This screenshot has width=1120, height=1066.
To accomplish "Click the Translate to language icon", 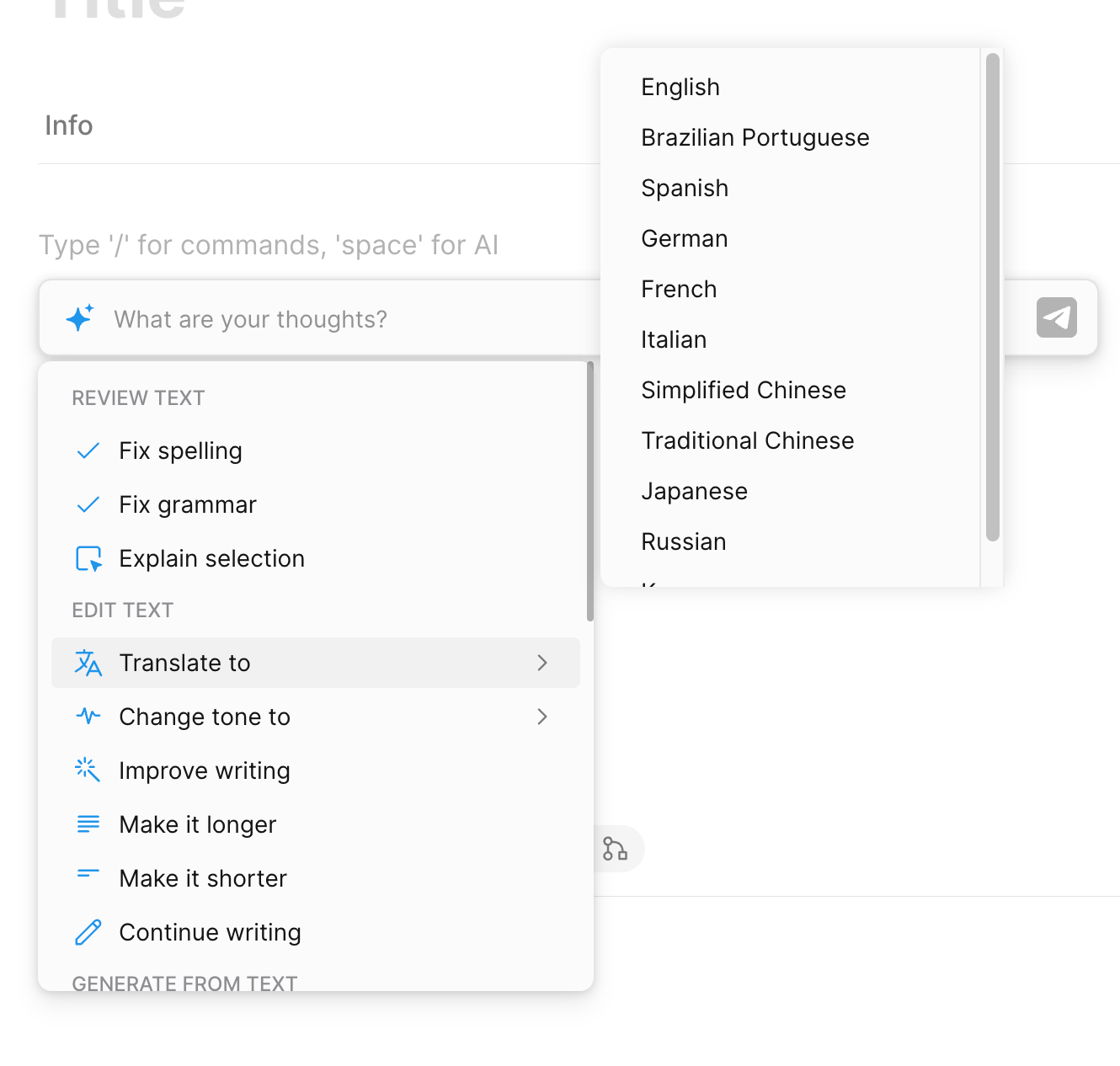I will (x=88, y=664).
